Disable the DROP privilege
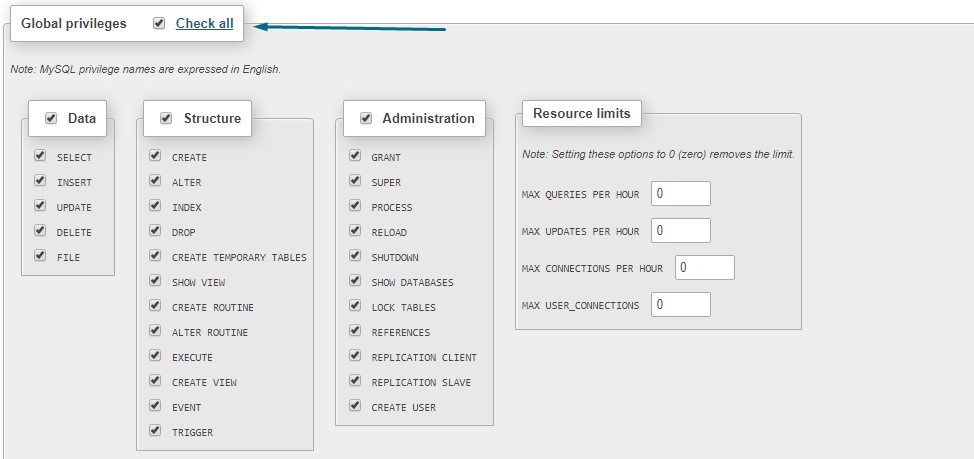Screen dimensions: 974x459 pyautogui.click(x=155, y=230)
